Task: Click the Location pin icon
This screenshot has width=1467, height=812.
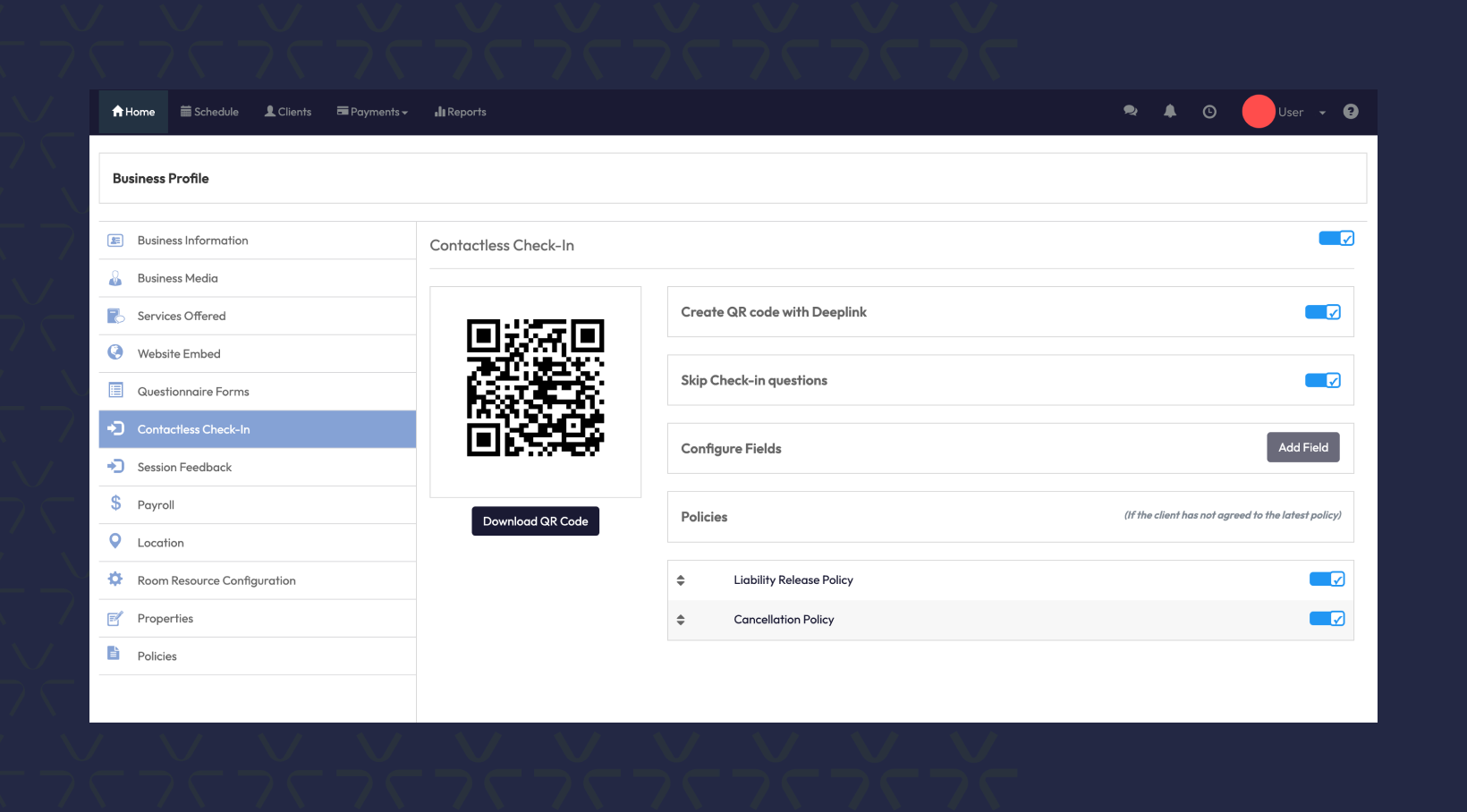Action: pyautogui.click(x=115, y=541)
